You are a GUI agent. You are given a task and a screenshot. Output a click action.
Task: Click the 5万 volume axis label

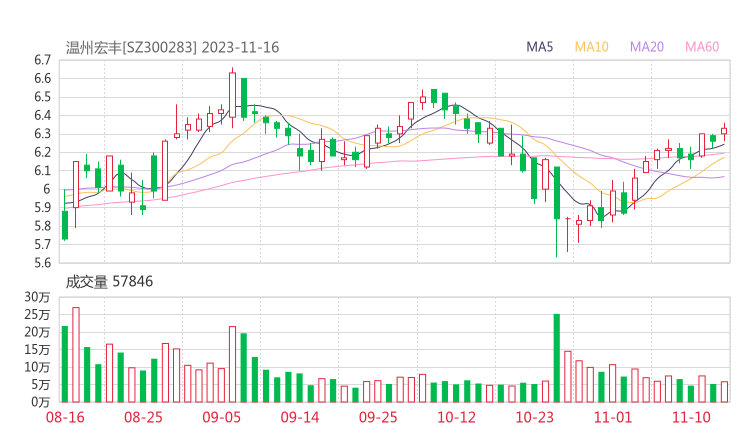click(x=41, y=385)
